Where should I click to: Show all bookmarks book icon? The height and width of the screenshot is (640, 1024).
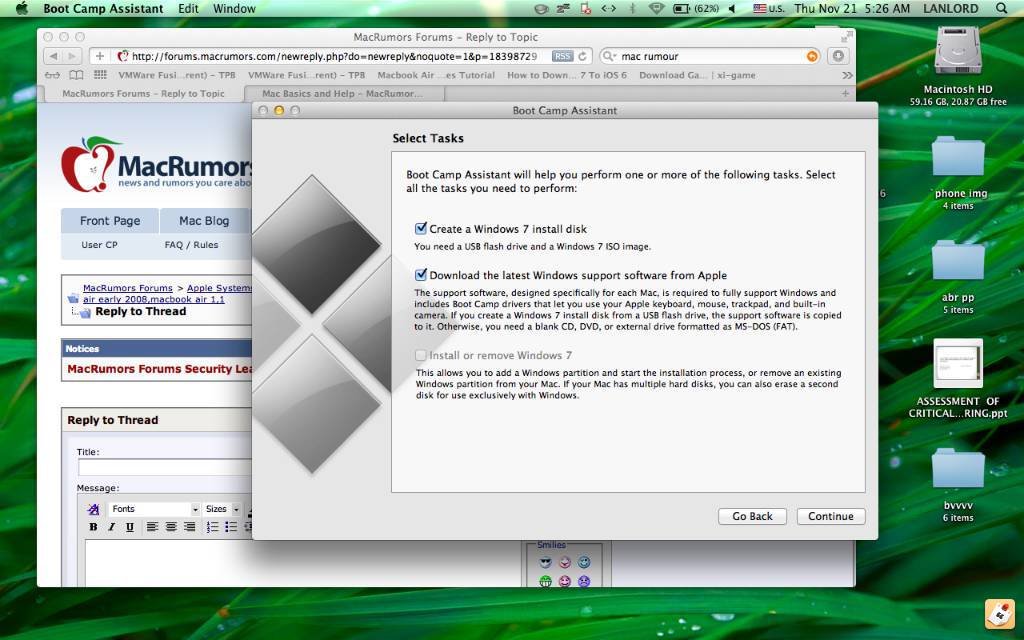76,75
